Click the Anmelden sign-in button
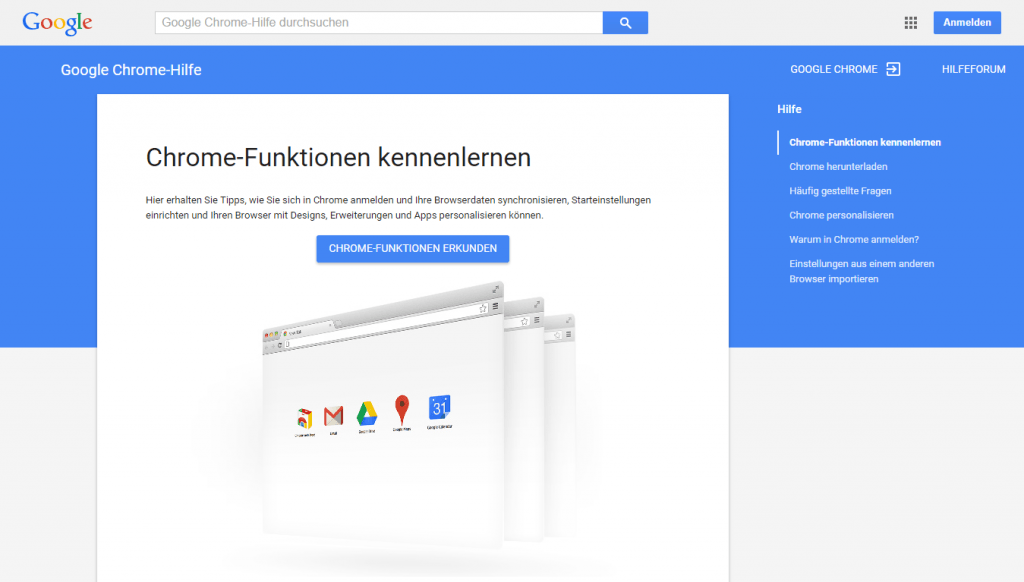The width and height of the screenshot is (1024, 582). 966,23
